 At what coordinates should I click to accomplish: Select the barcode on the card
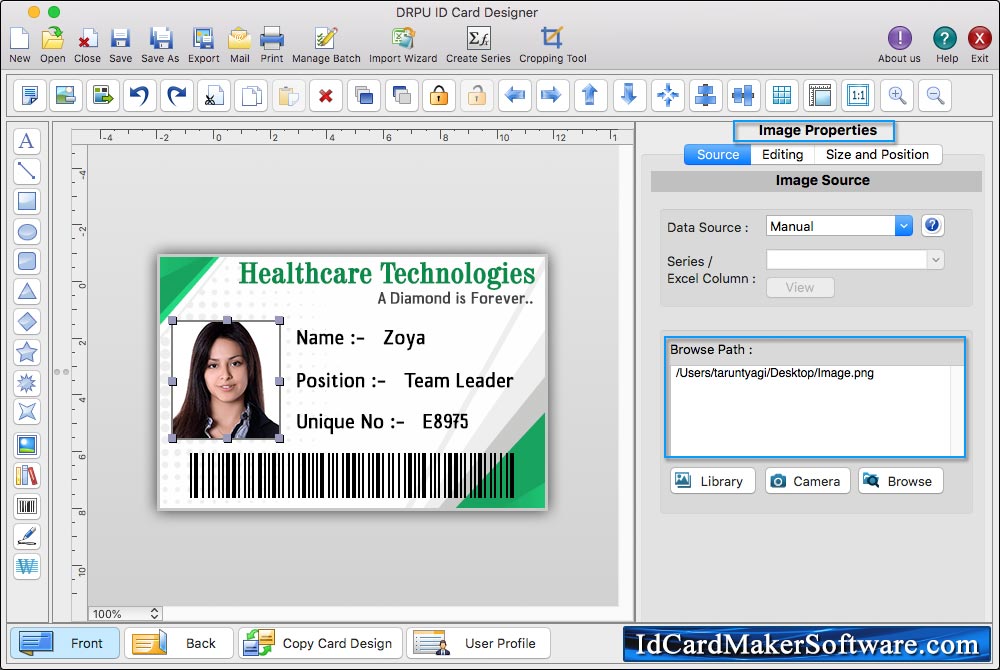(x=351, y=475)
